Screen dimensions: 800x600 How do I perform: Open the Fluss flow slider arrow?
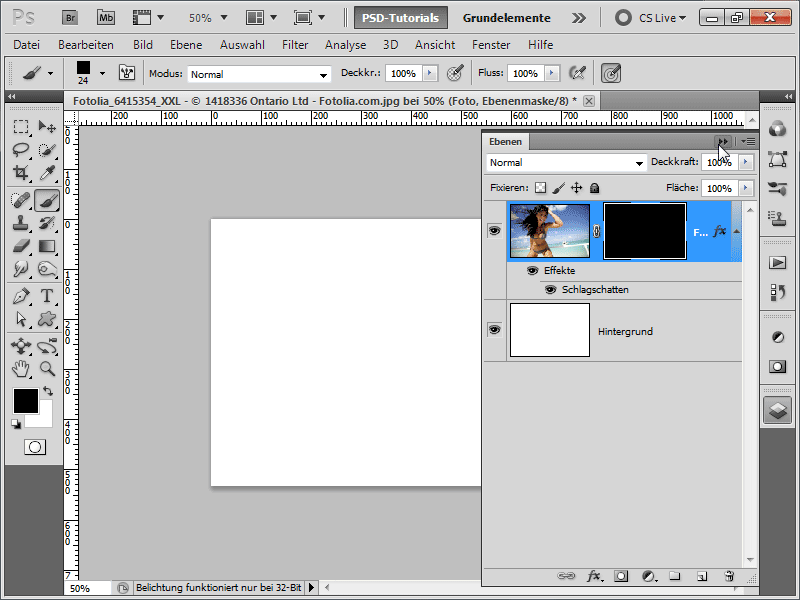[x=552, y=73]
